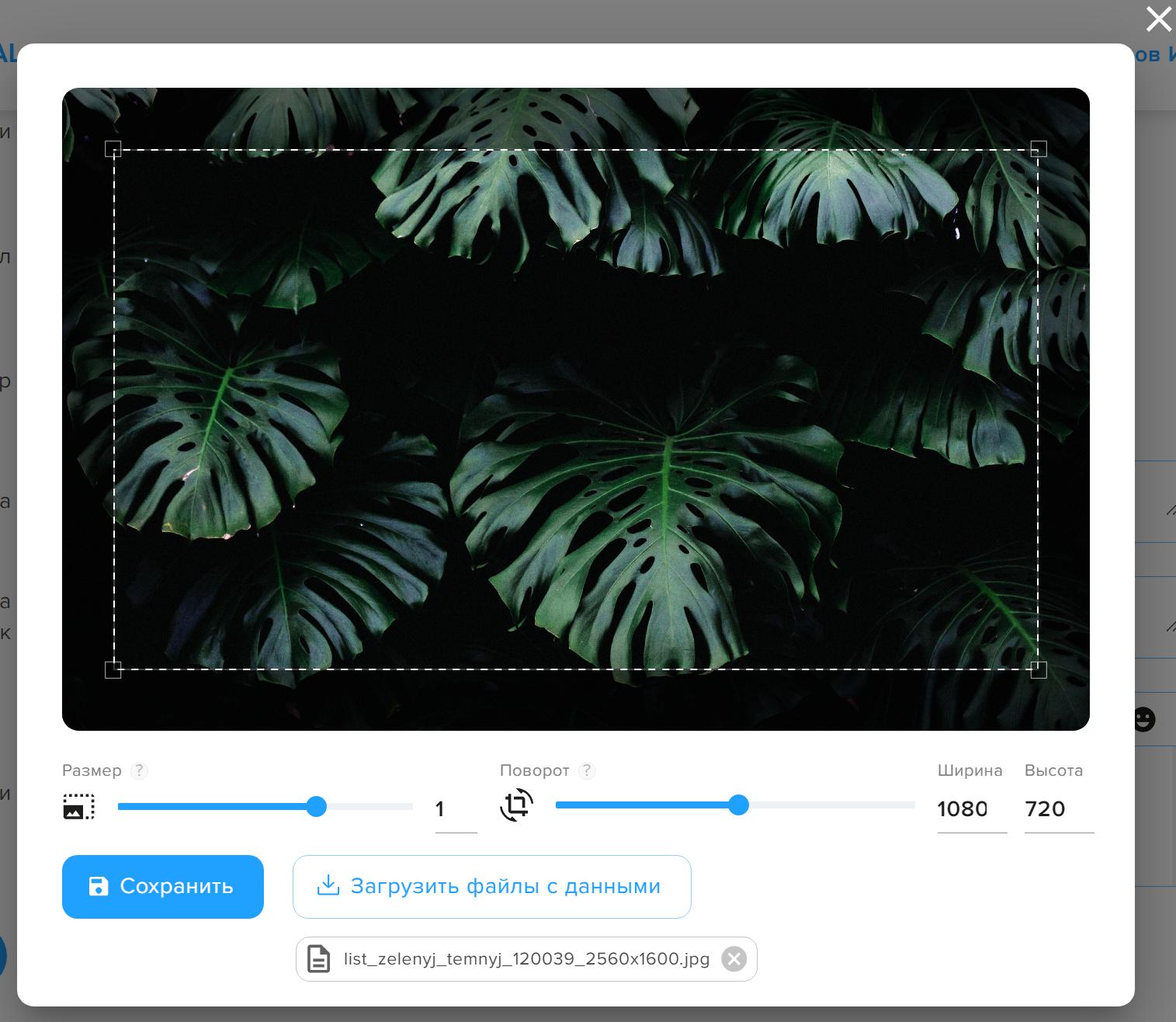
Task: Close the crop dialog with the top X
Action: pos(1158,19)
